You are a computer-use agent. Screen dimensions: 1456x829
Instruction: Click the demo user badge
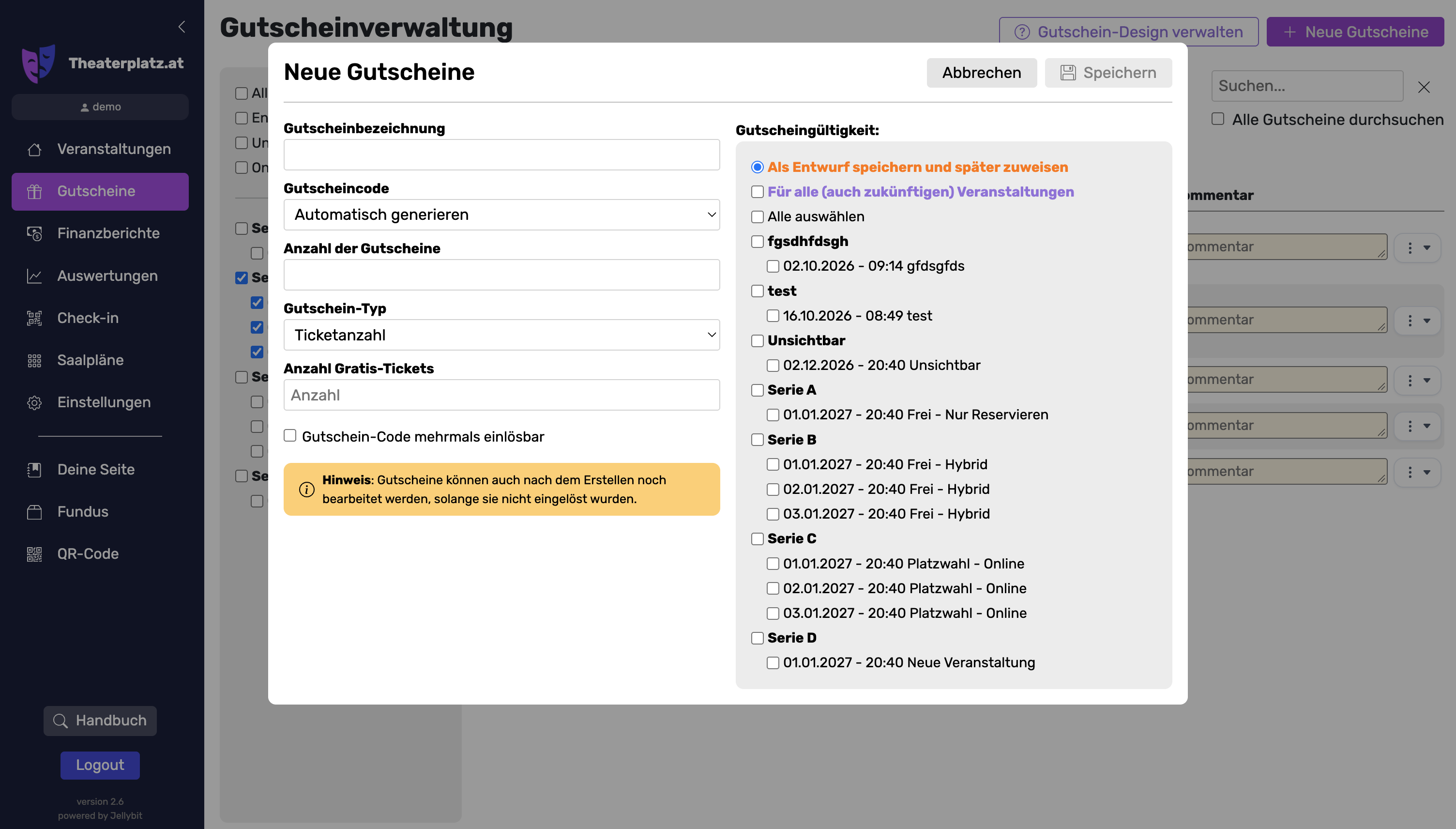(100, 107)
